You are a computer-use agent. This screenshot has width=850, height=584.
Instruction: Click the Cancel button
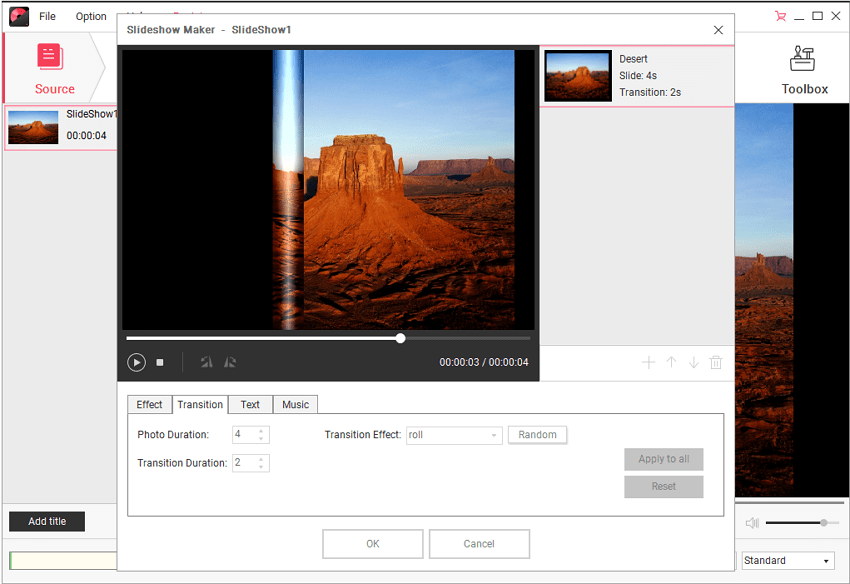[479, 544]
